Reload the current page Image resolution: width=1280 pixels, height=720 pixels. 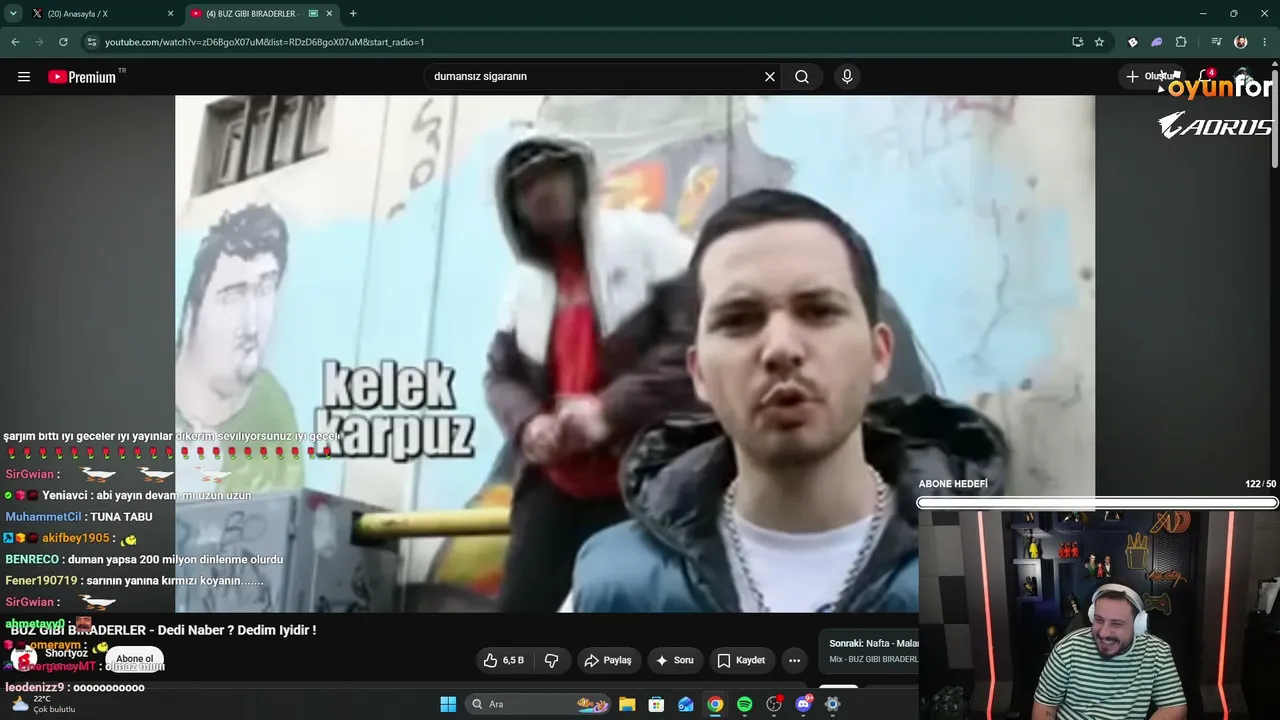click(63, 42)
